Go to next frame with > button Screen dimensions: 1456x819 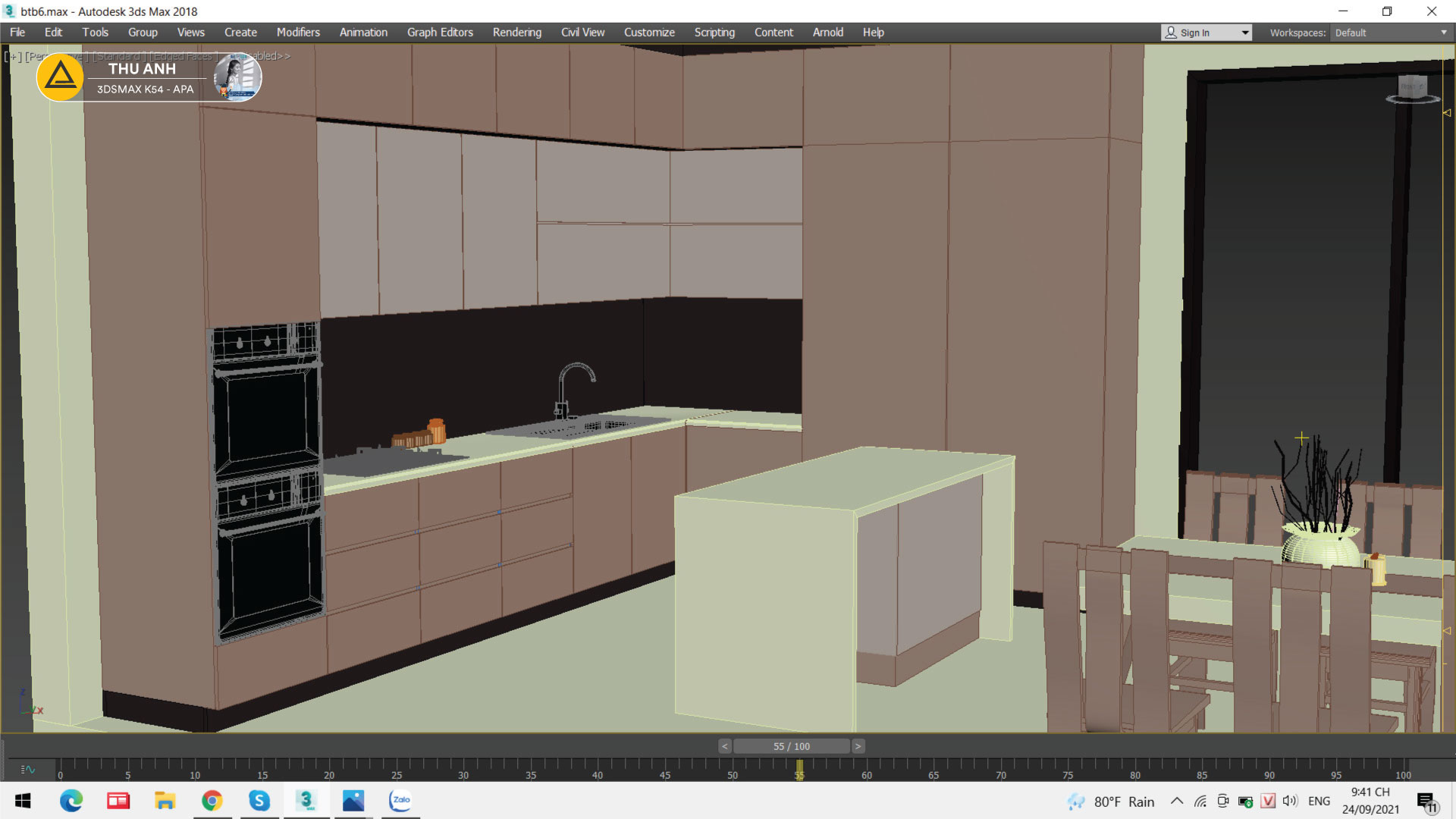click(x=858, y=746)
